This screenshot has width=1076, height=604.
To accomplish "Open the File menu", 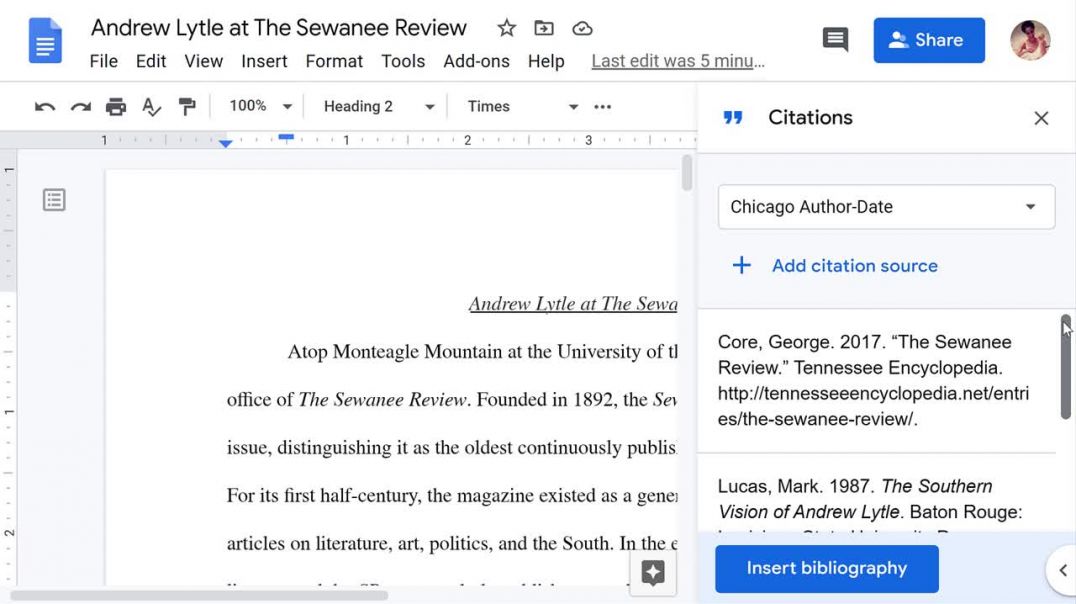I will tap(104, 61).
